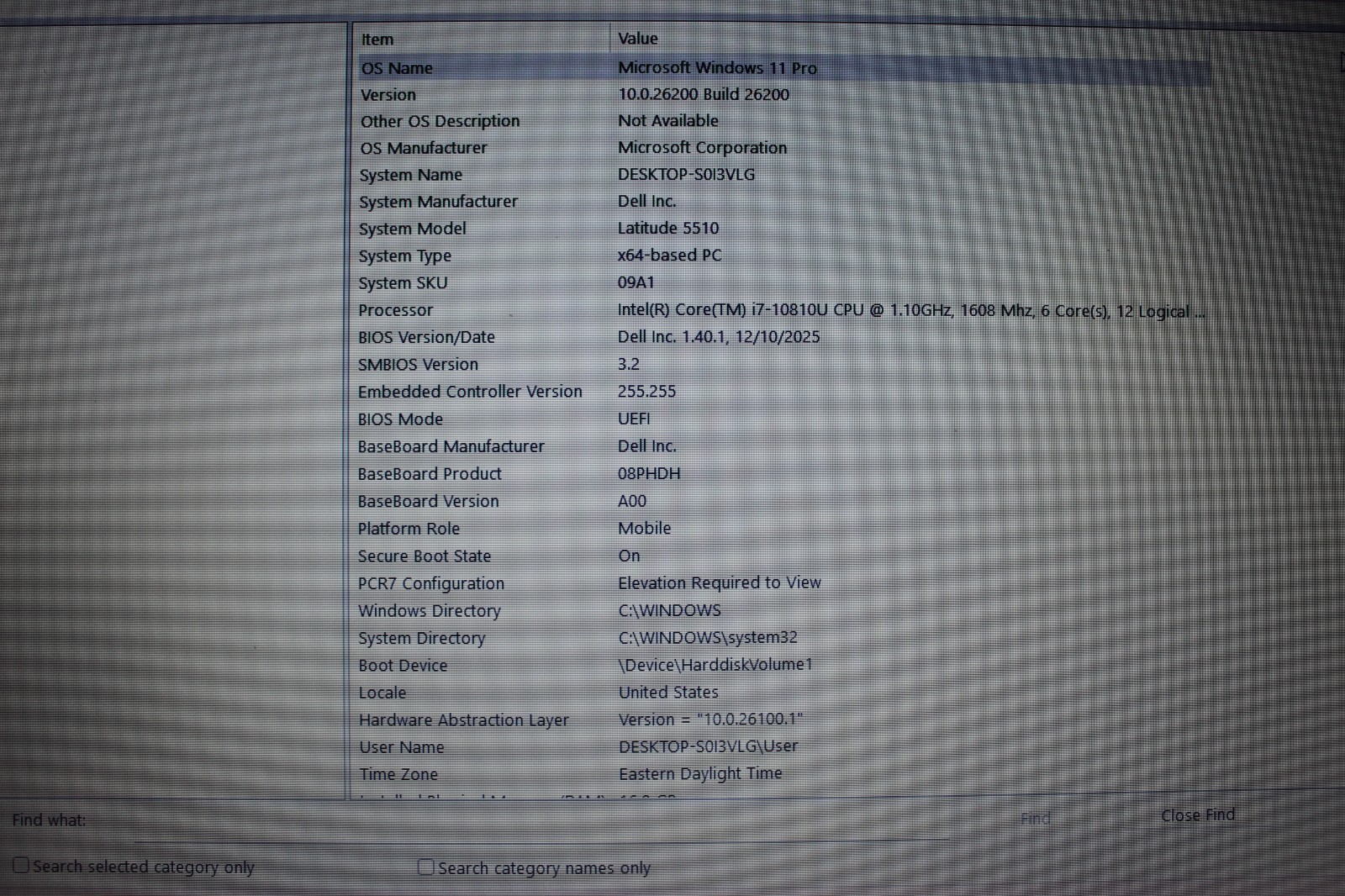This screenshot has height=896, width=1345.
Task: Click the Close Find button
Action: (x=1198, y=814)
